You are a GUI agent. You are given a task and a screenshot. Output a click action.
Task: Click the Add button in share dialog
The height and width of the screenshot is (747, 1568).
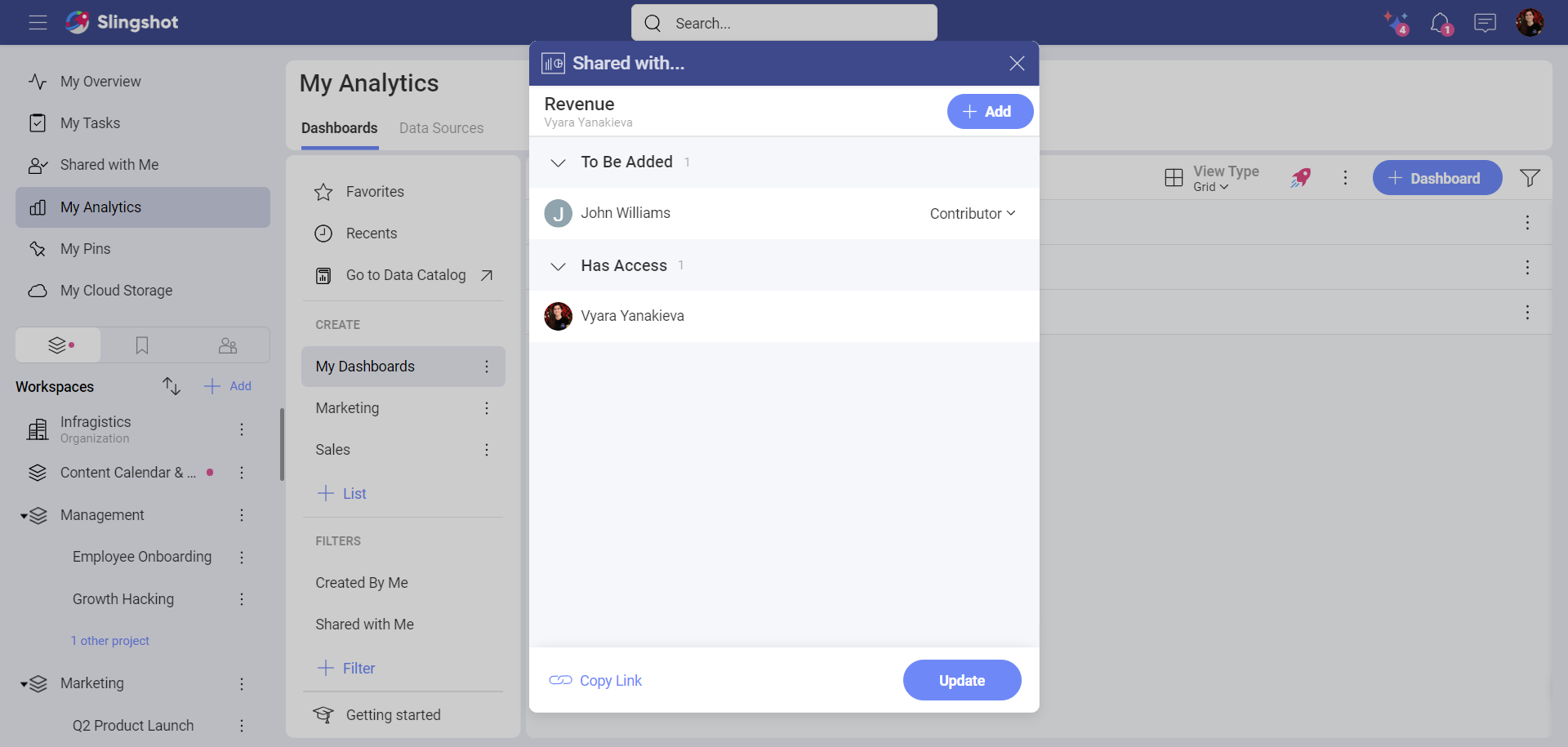pos(990,112)
